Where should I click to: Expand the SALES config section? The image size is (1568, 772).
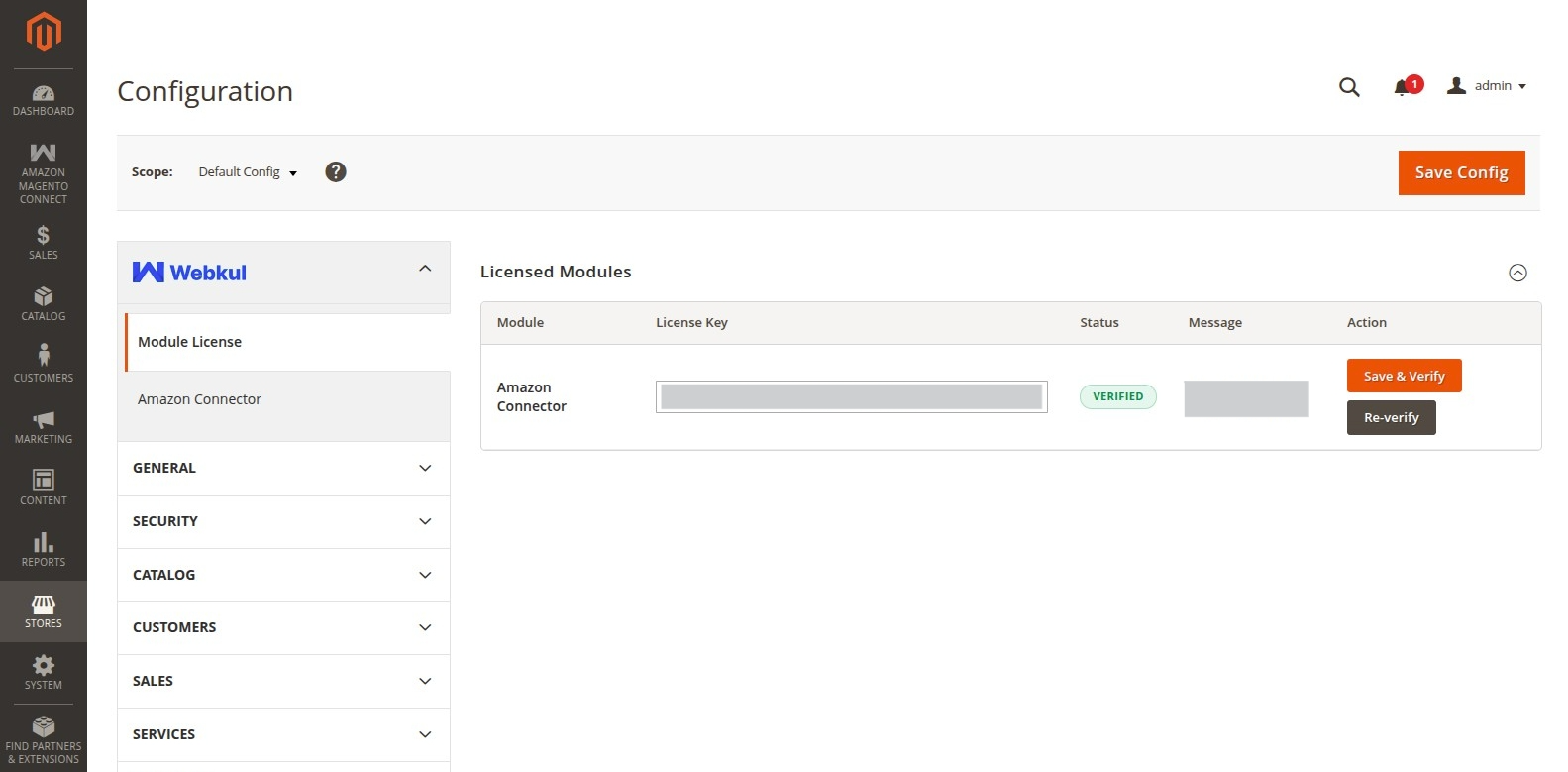(283, 681)
